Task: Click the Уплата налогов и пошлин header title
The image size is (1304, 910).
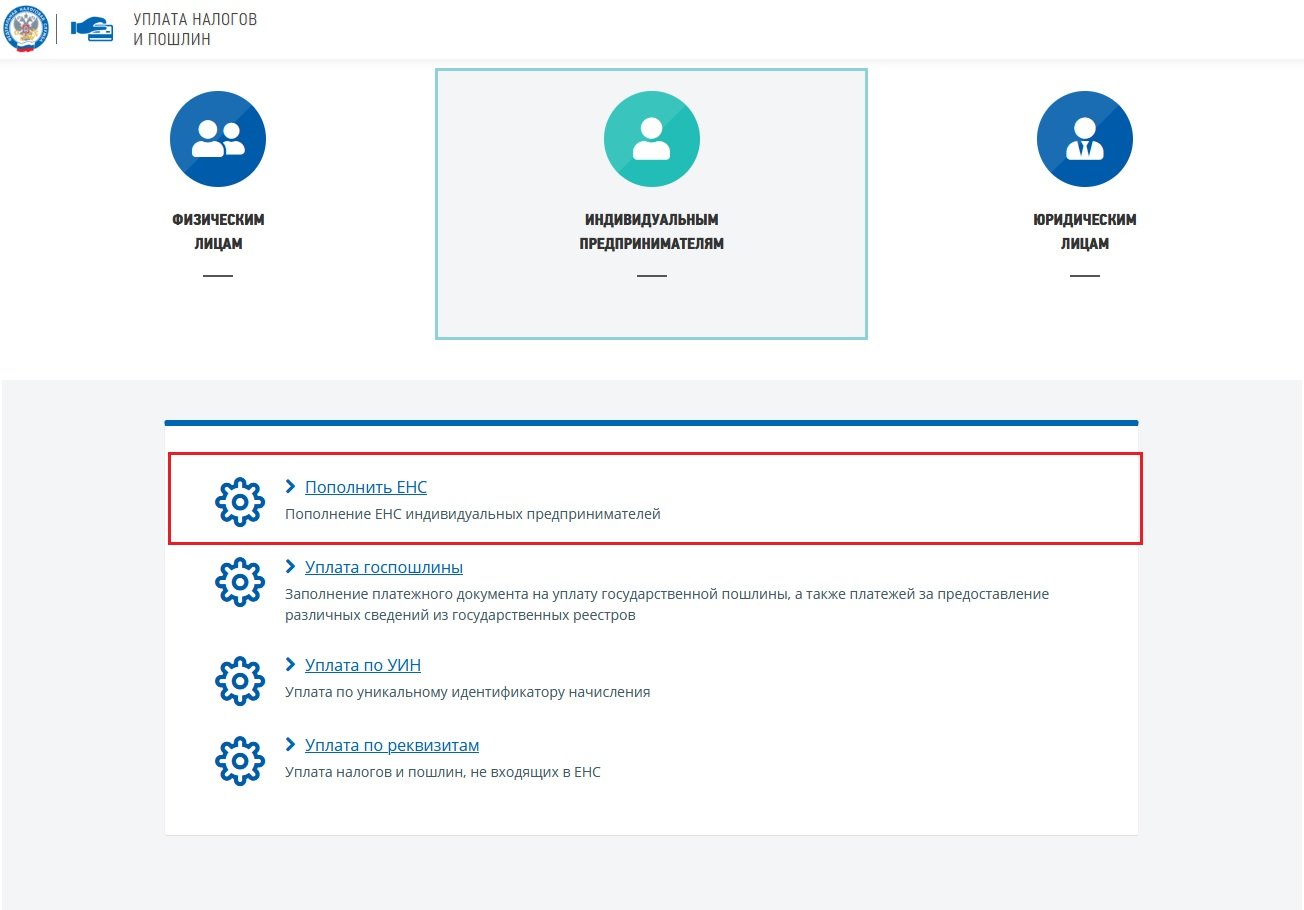Action: point(195,29)
